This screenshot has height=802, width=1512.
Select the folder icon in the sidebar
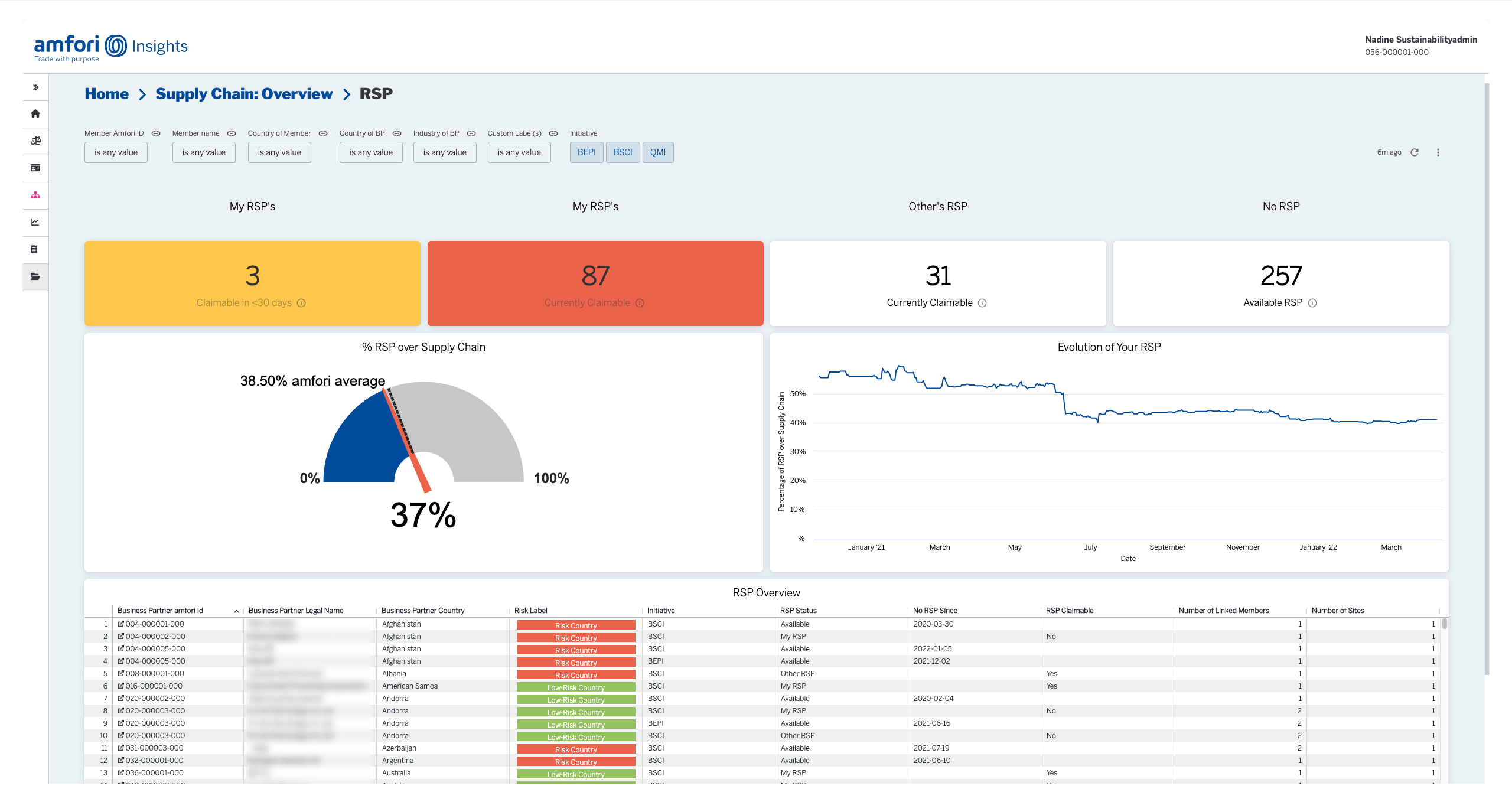point(35,276)
